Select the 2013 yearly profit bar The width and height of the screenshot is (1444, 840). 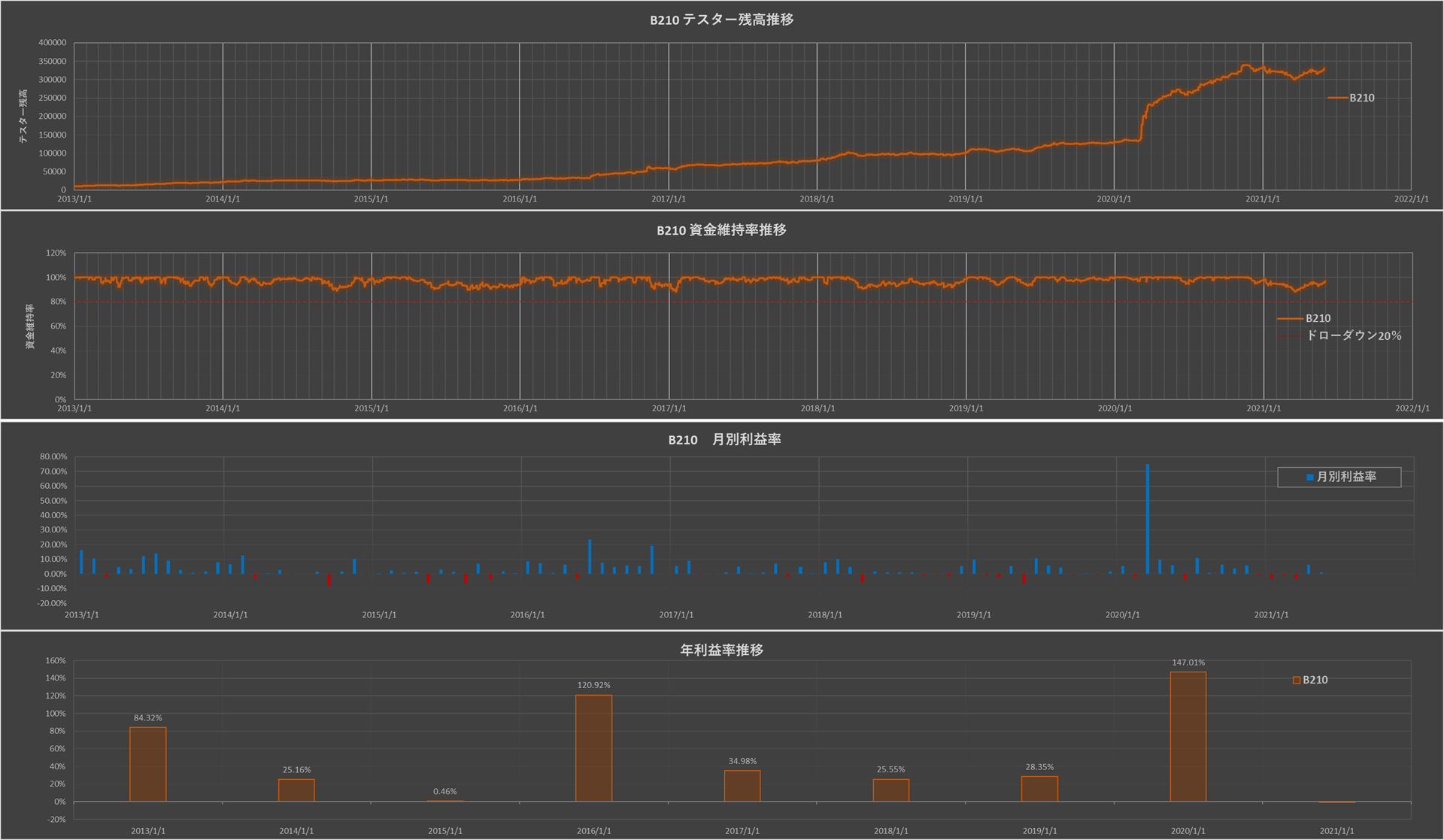[147, 763]
